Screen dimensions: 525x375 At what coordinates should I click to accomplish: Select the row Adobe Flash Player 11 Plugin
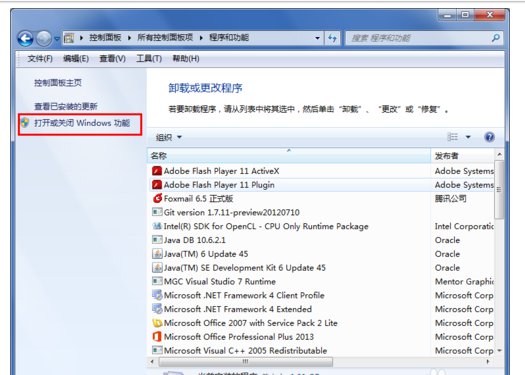click(321, 185)
